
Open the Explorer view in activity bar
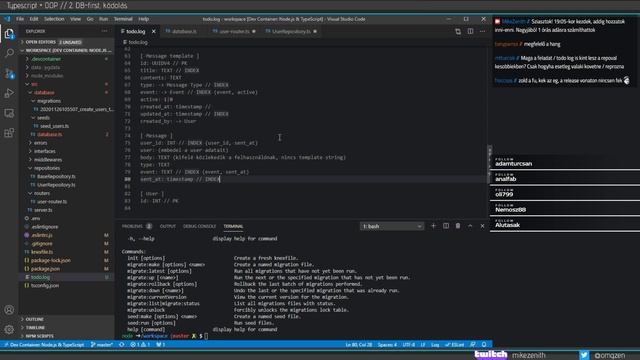(9, 34)
